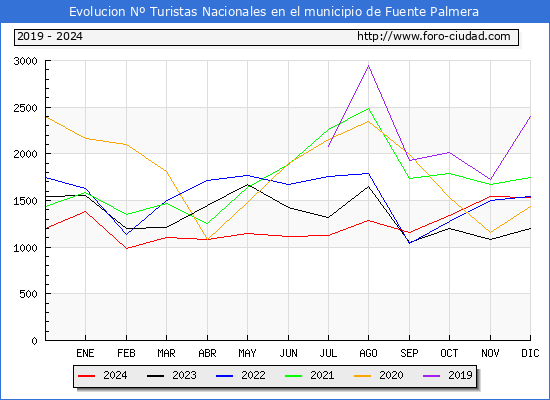This screenshot has height=400, width=550.
Task: Click the DIC month axis label
Action: [530, 353]
